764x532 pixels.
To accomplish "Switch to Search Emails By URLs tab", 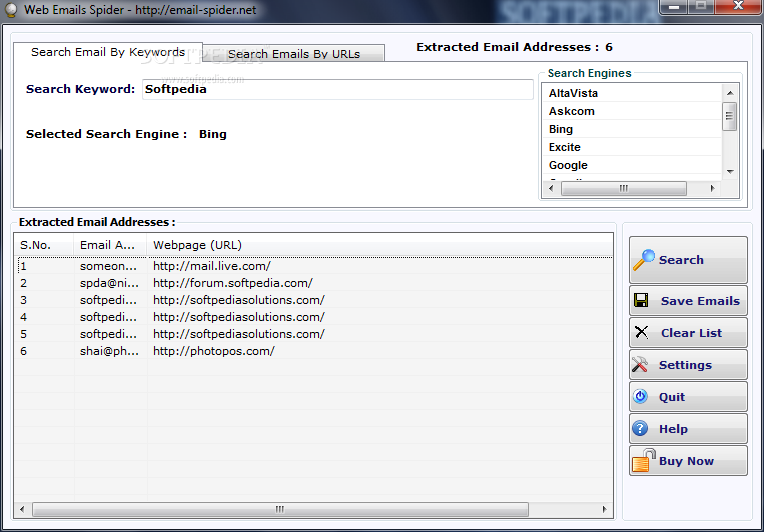I will click(294, 54).
